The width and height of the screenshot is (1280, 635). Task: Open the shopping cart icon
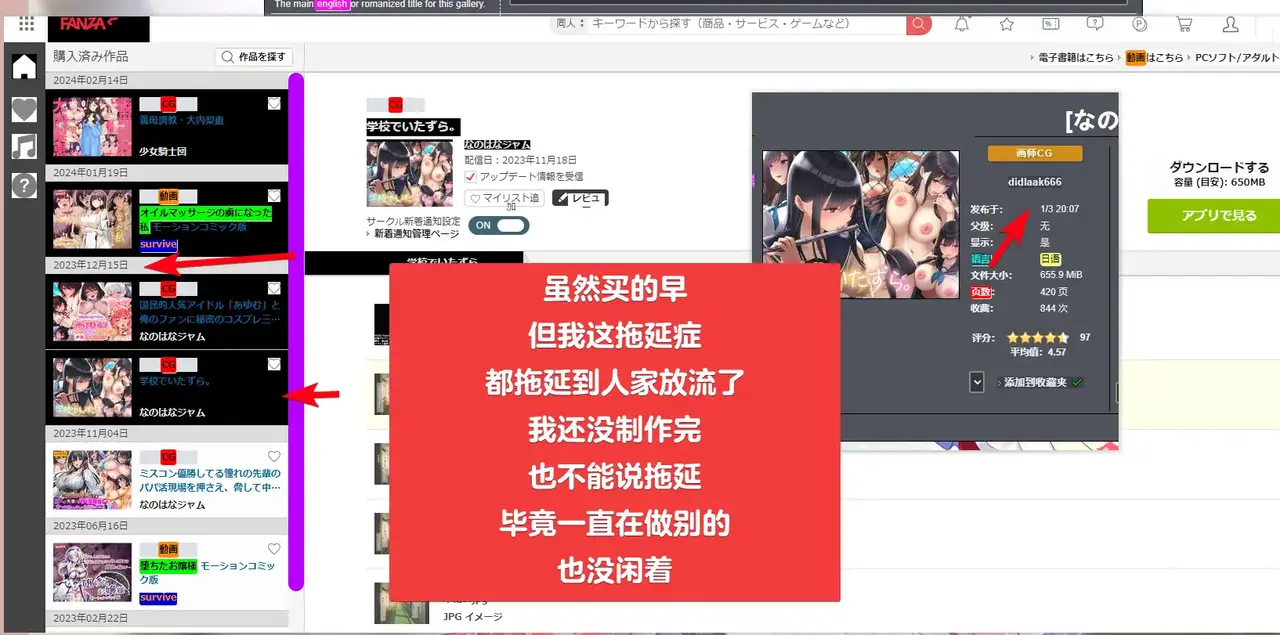pos(1184,24)
